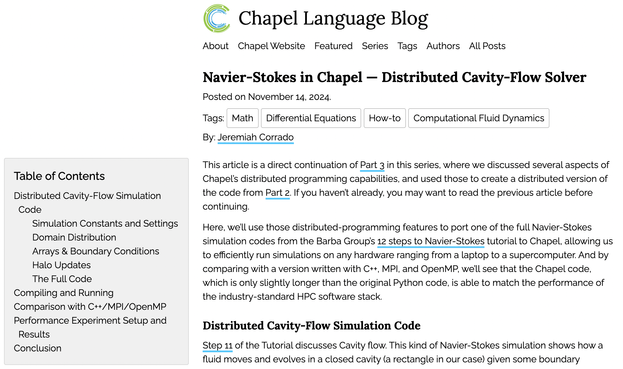Open the Series menu item
This screenshot has width=623, height=369.
click(x=375, y=46)
